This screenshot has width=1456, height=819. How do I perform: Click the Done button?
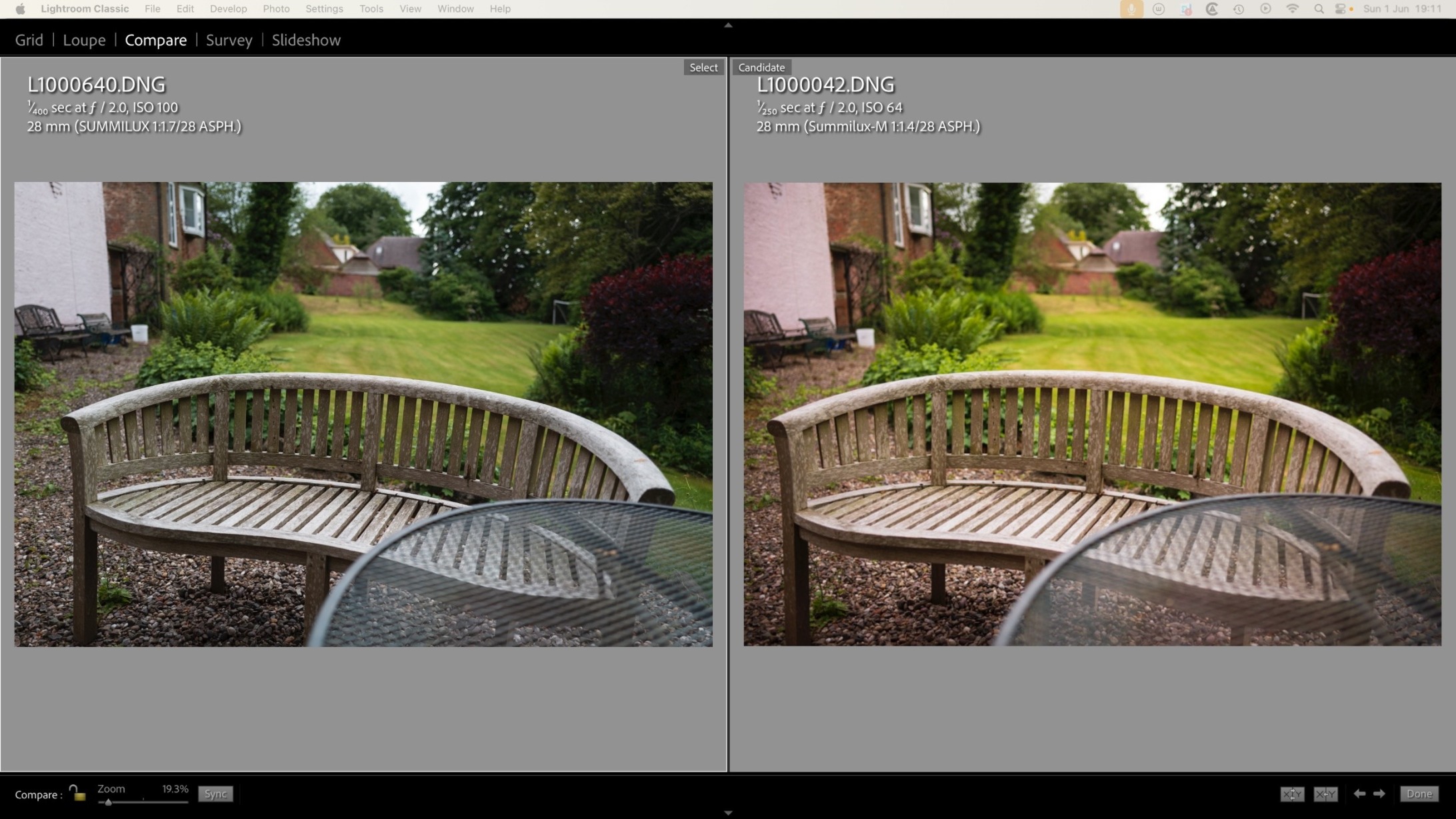coord(1419,794)
